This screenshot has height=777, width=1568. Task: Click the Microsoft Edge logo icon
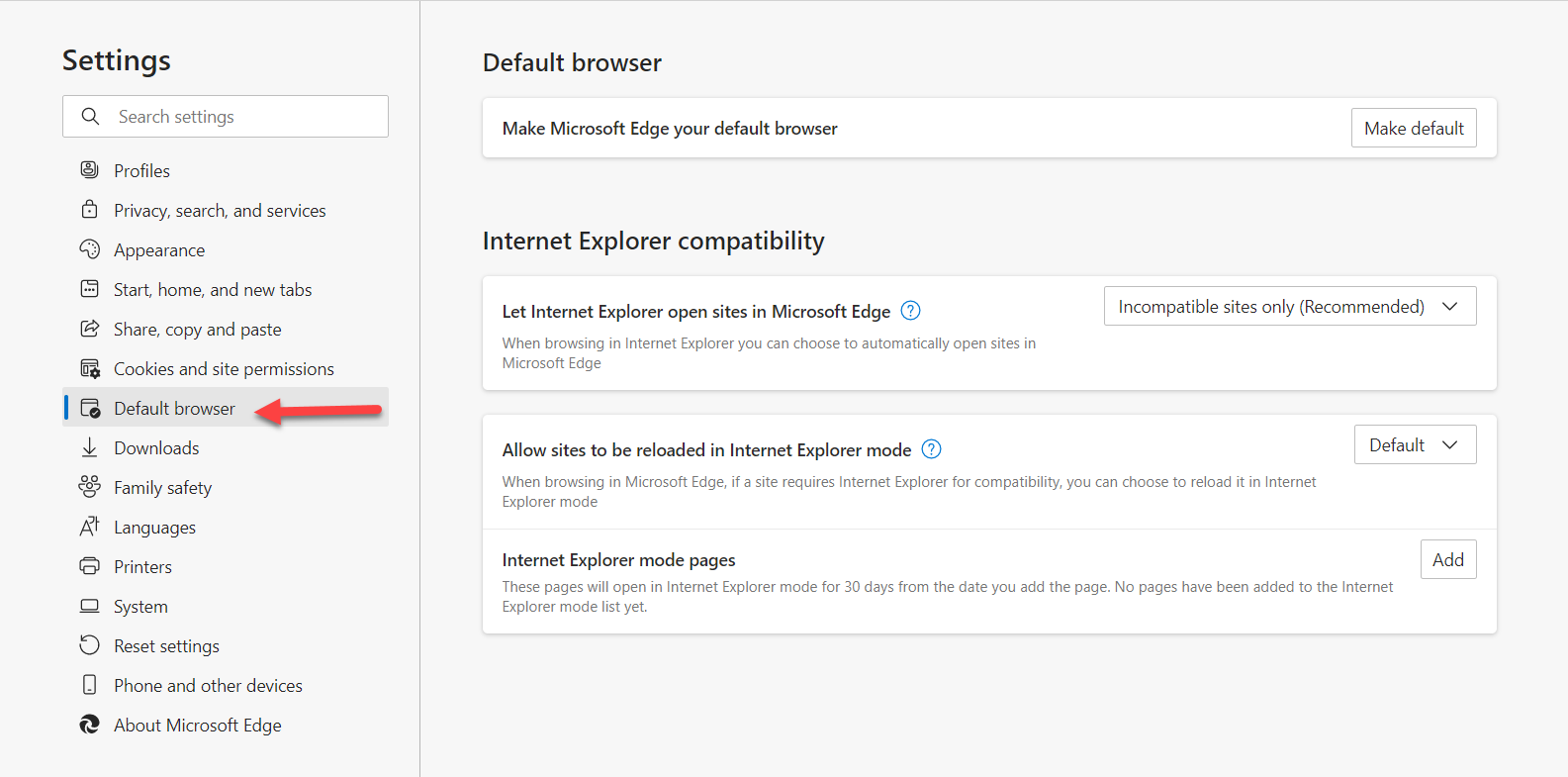(x=89, y=725)
